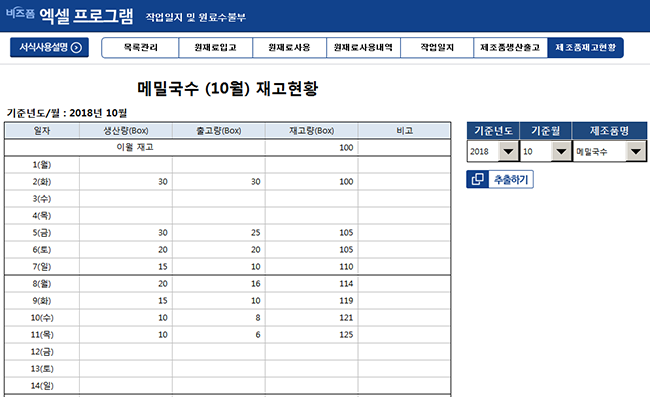Viewport: 650px width, 397px height.
Task: Select the date cell 9(화)
Action: pos(42,300)
